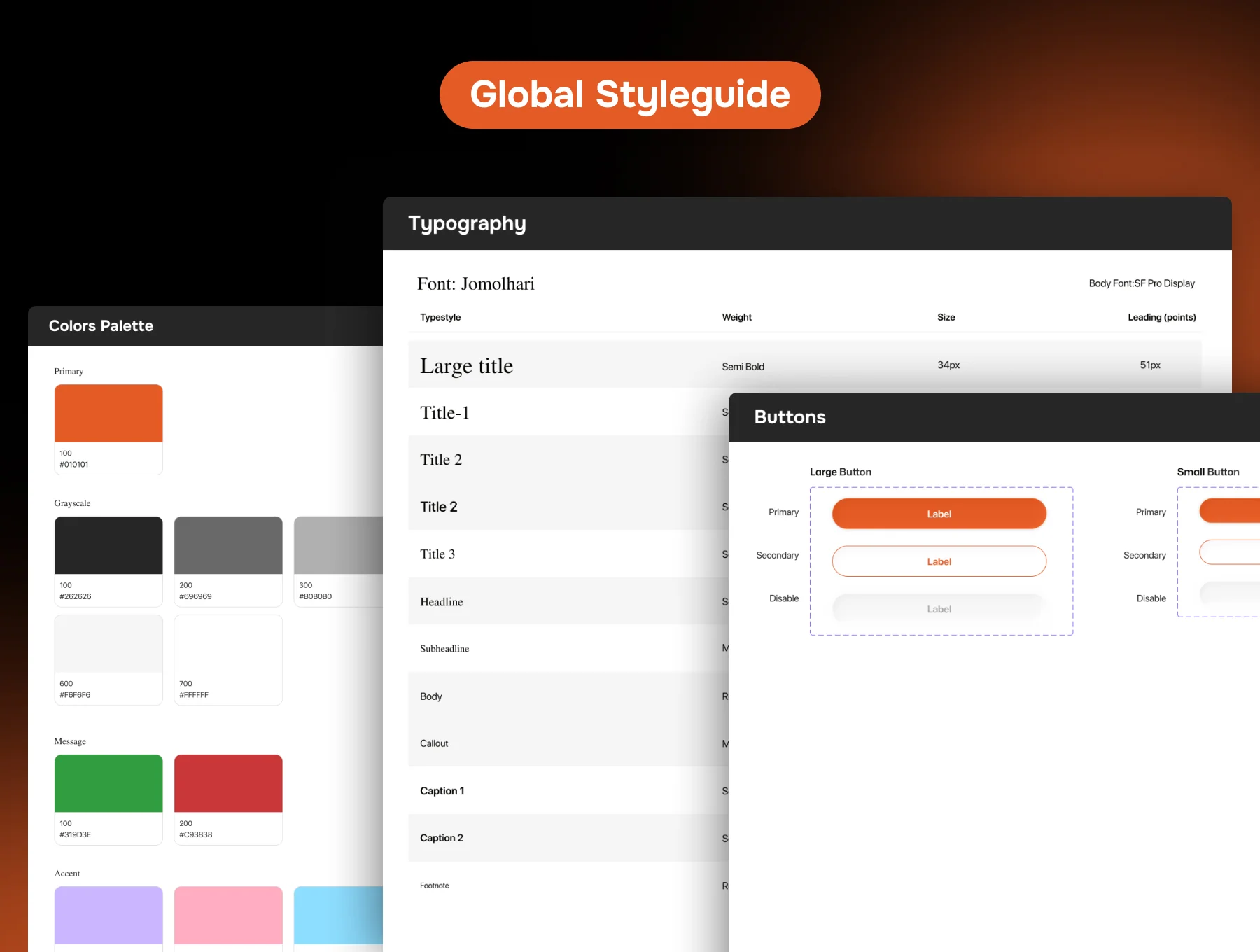Click the 'Primary' heading in Colors Palette
This screenshot has width=1260, height=952.
pos(69,372)
